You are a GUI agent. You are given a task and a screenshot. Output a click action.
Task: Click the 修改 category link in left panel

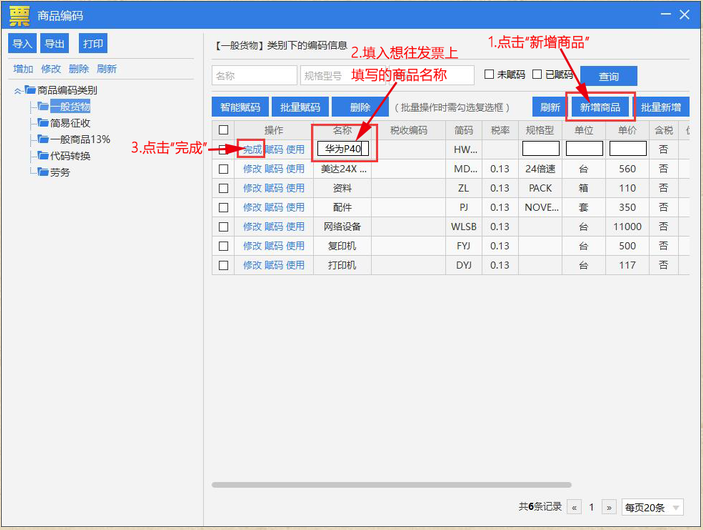tap(51, 69)
